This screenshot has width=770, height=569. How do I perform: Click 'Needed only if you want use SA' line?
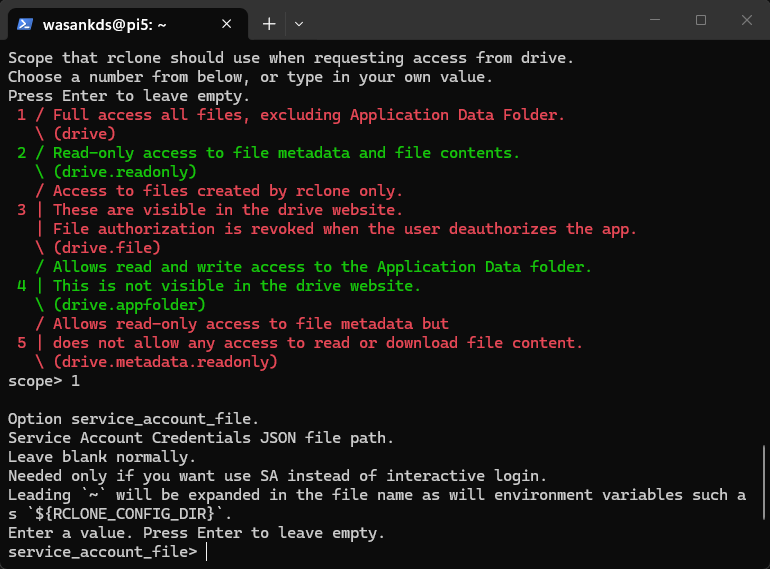point(277,476)
